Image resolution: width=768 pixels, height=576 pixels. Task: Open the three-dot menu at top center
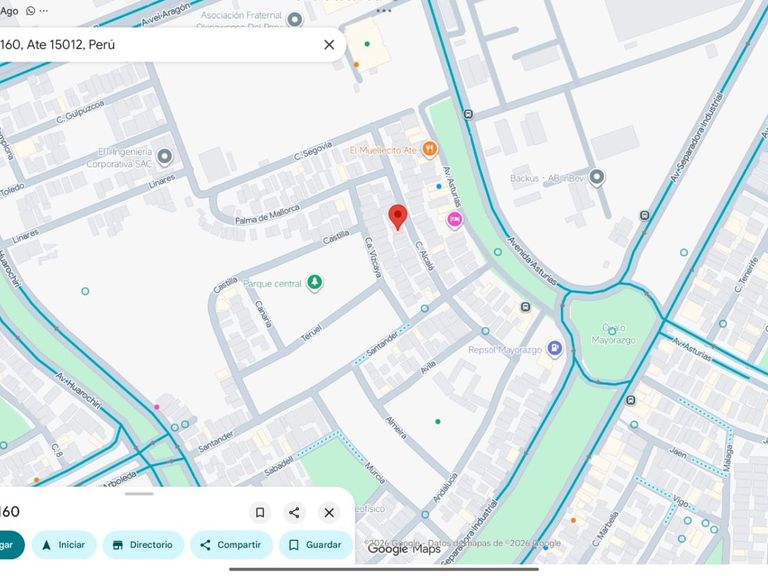384,10
